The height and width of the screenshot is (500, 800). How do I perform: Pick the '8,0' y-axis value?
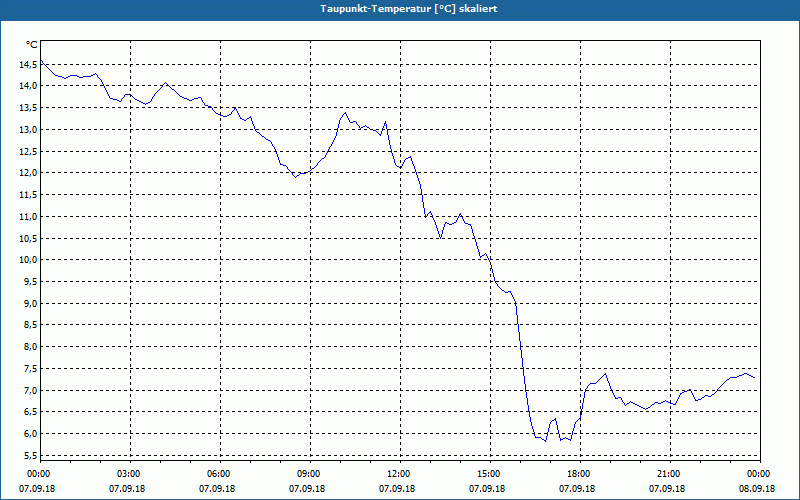pos(31,347)
